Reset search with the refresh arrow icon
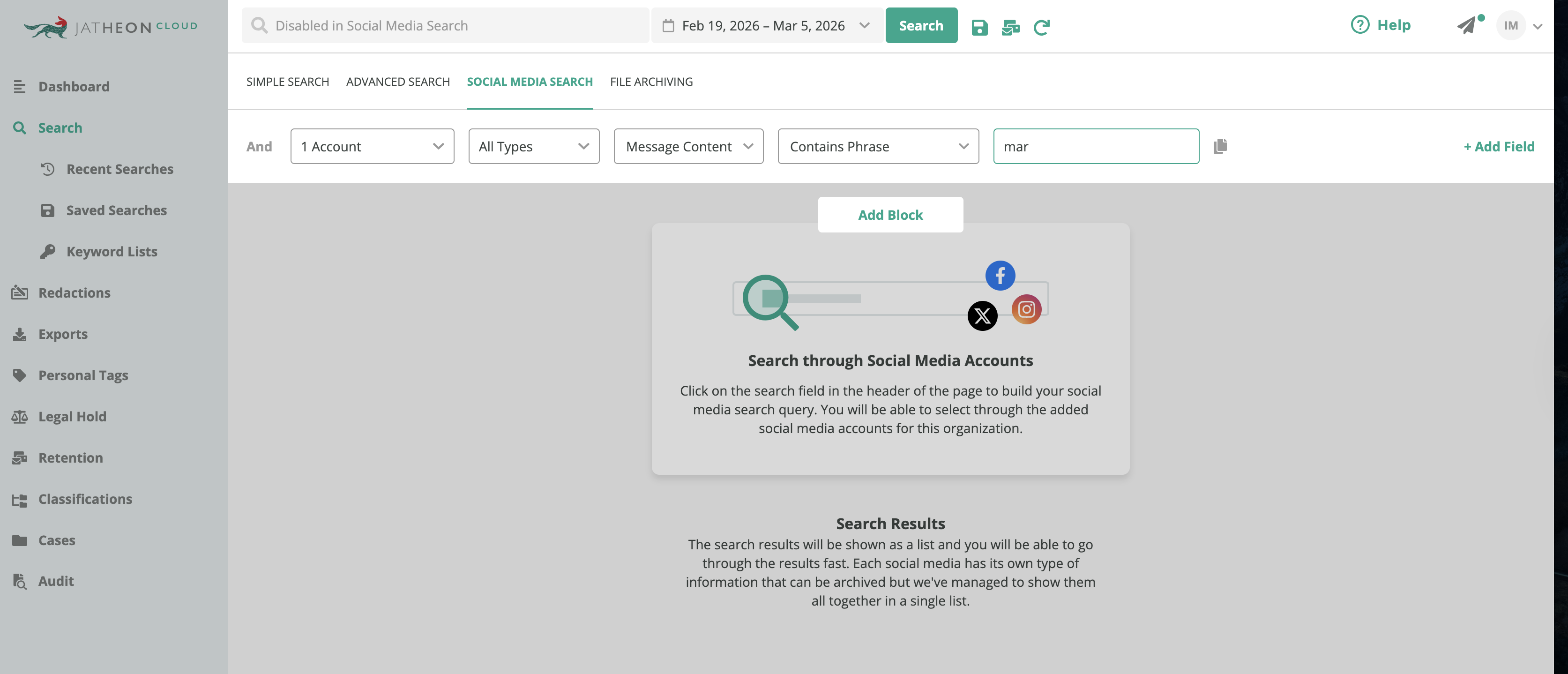 coord(1041,27)
